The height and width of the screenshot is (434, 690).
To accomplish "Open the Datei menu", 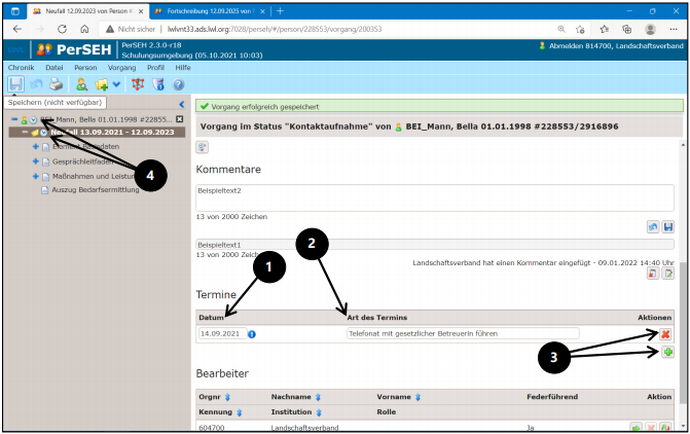I will click(54, 67).
